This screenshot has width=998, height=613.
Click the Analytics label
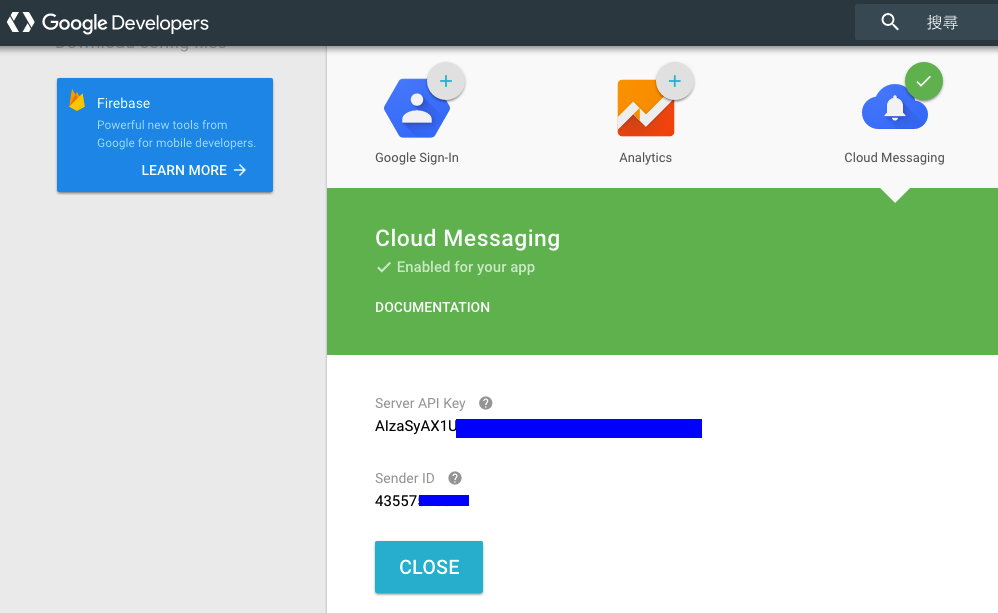pos(645,158)
